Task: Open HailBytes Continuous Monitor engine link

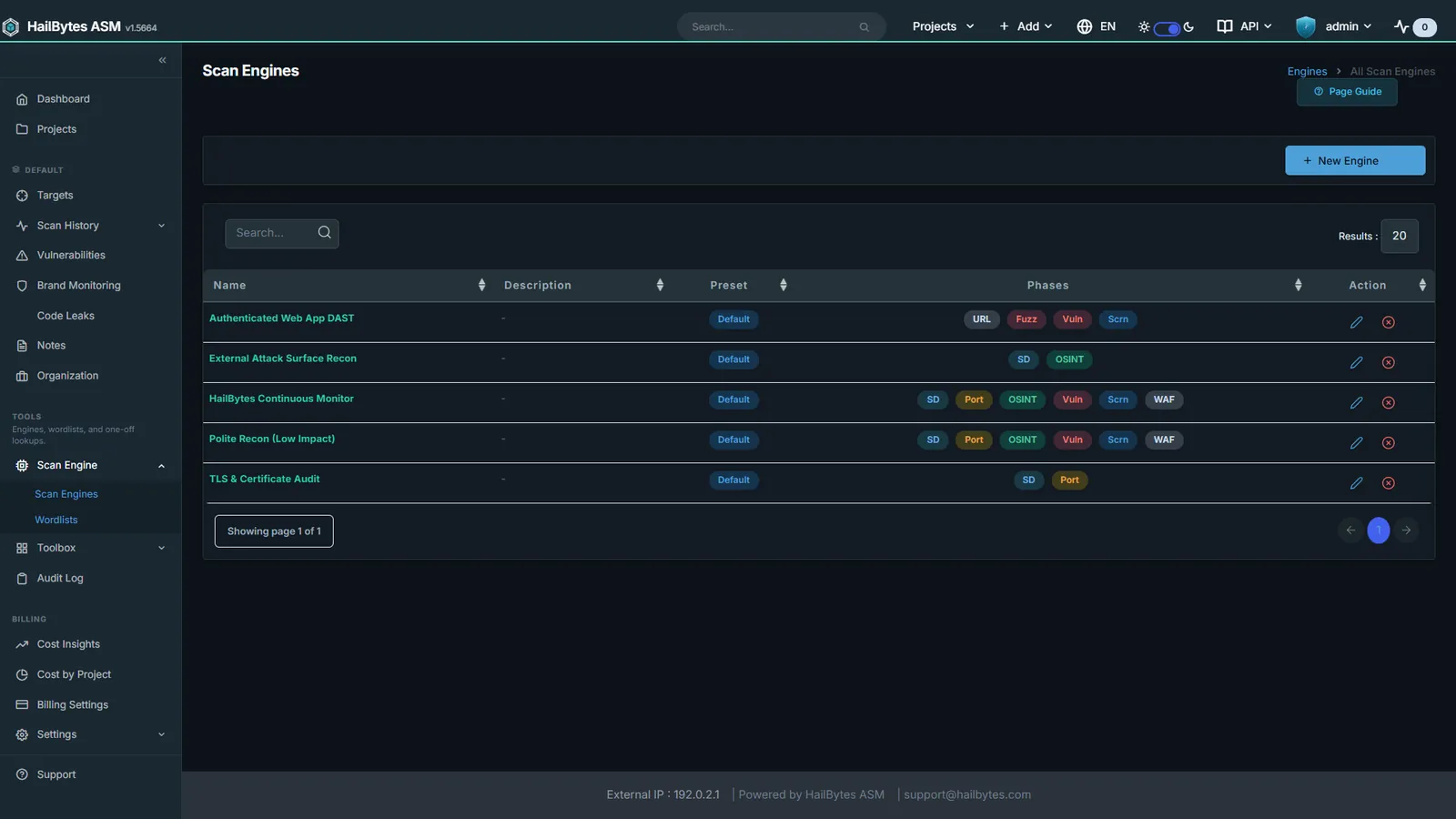Action: click(x=281, y=399)
